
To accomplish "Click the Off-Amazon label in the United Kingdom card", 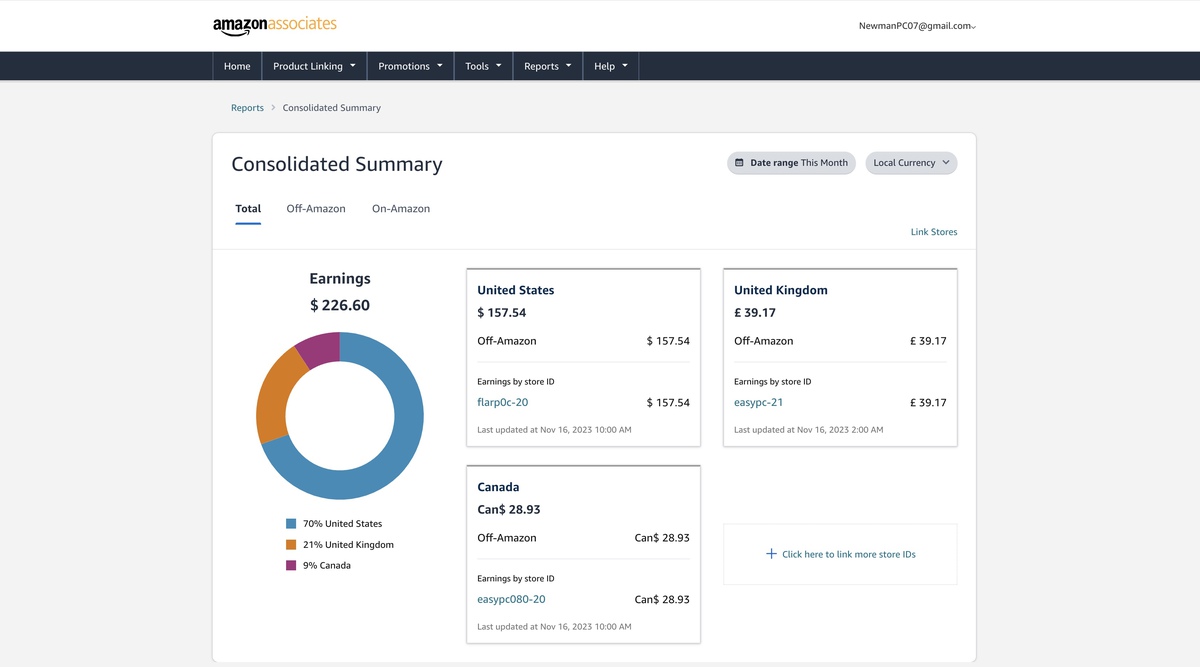I will [764, 341].
